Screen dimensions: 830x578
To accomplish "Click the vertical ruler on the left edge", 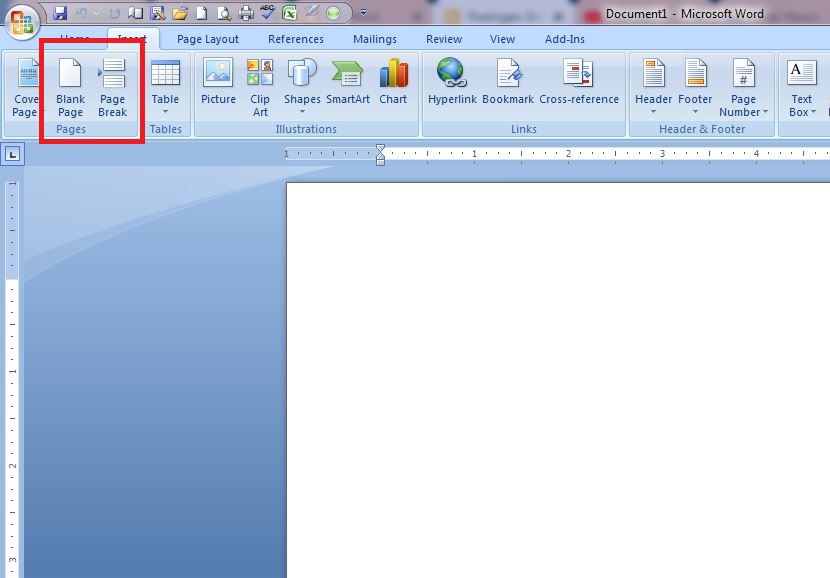I will click(x=12, y=379).
